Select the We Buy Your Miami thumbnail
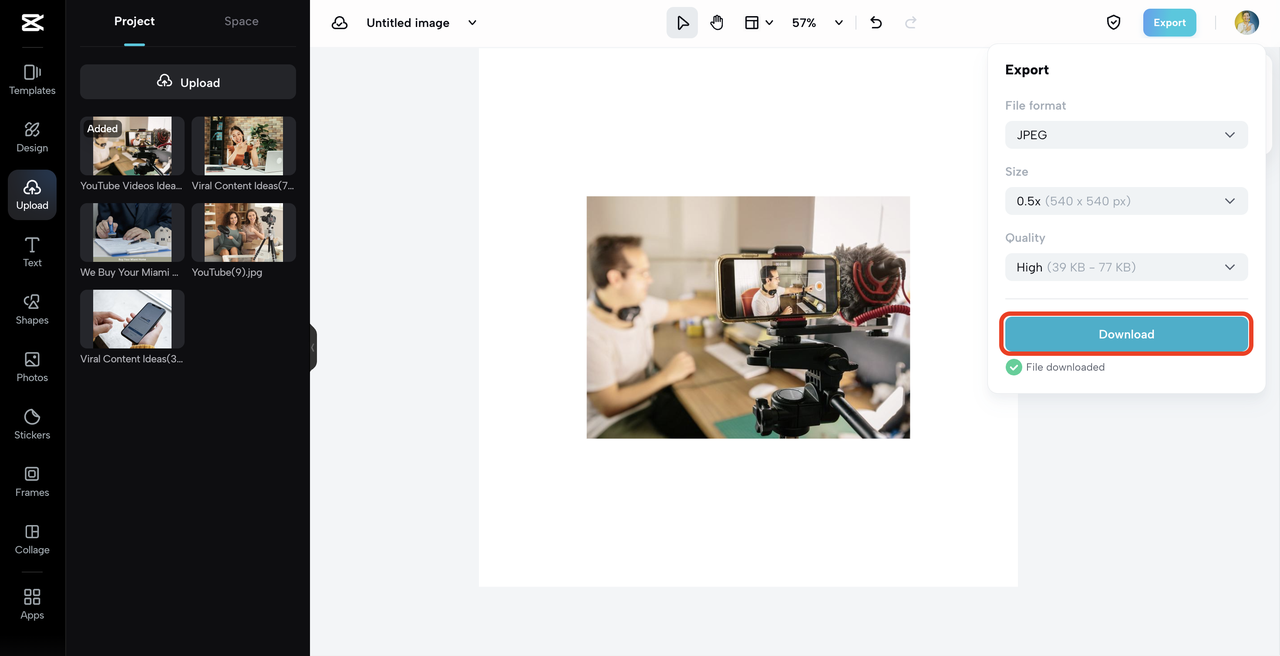Screen dimensions: 1280x656 [132, 233]
